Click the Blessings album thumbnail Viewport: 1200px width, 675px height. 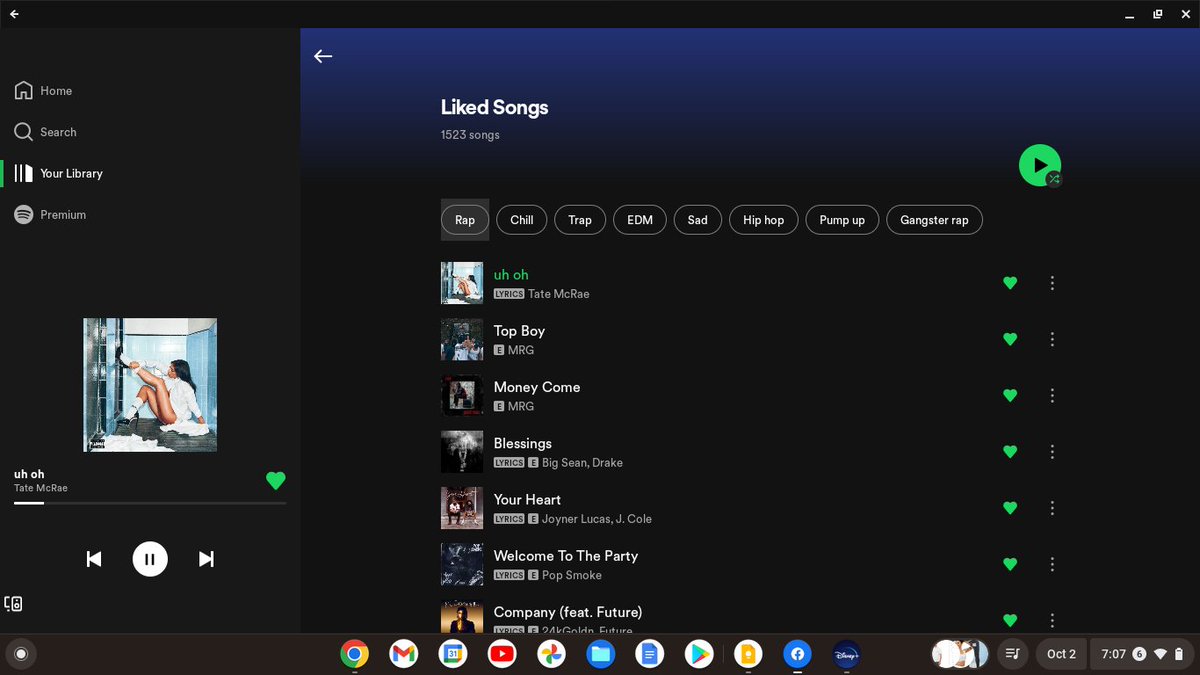(462, 452)
